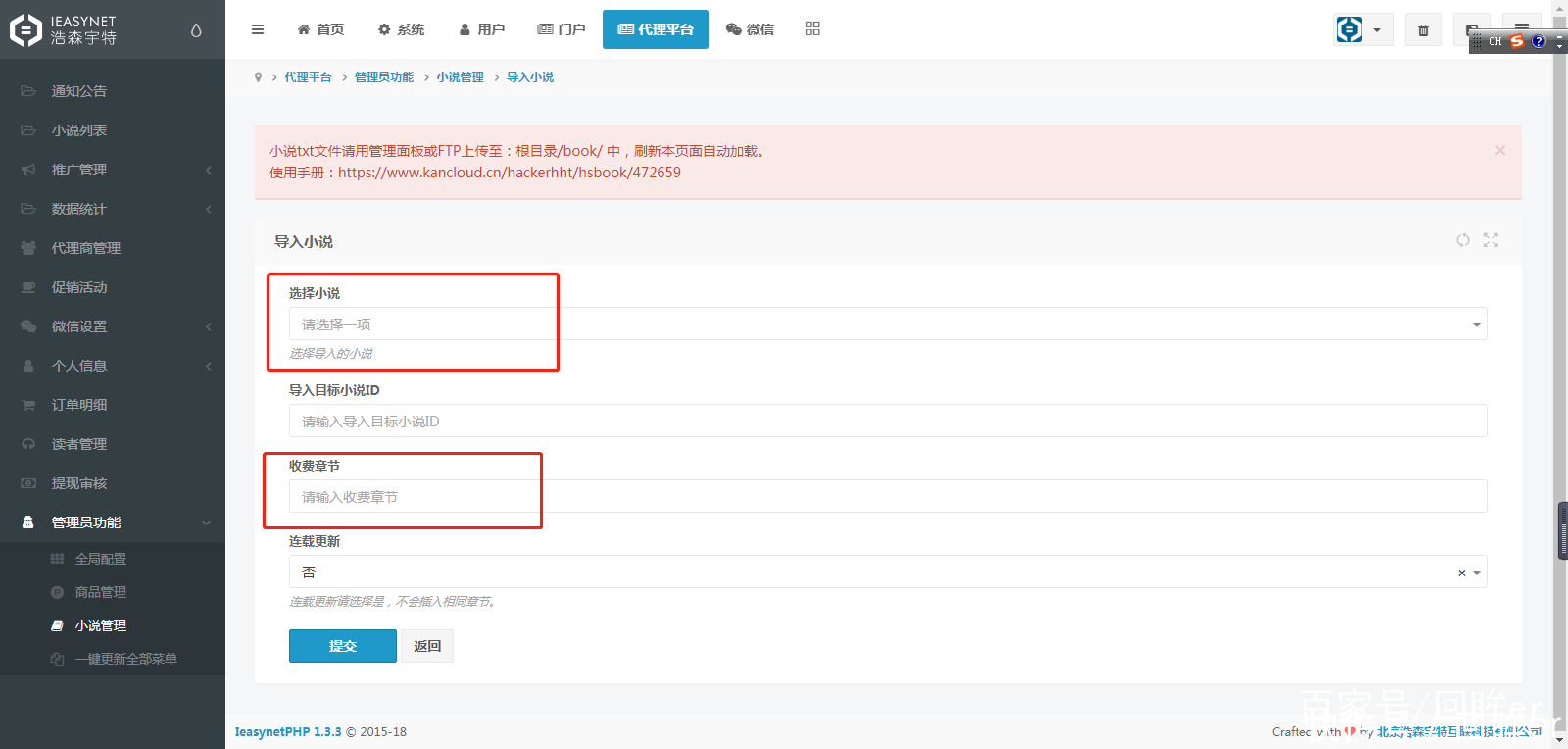Open the 微信 tab

click(750, 29)
